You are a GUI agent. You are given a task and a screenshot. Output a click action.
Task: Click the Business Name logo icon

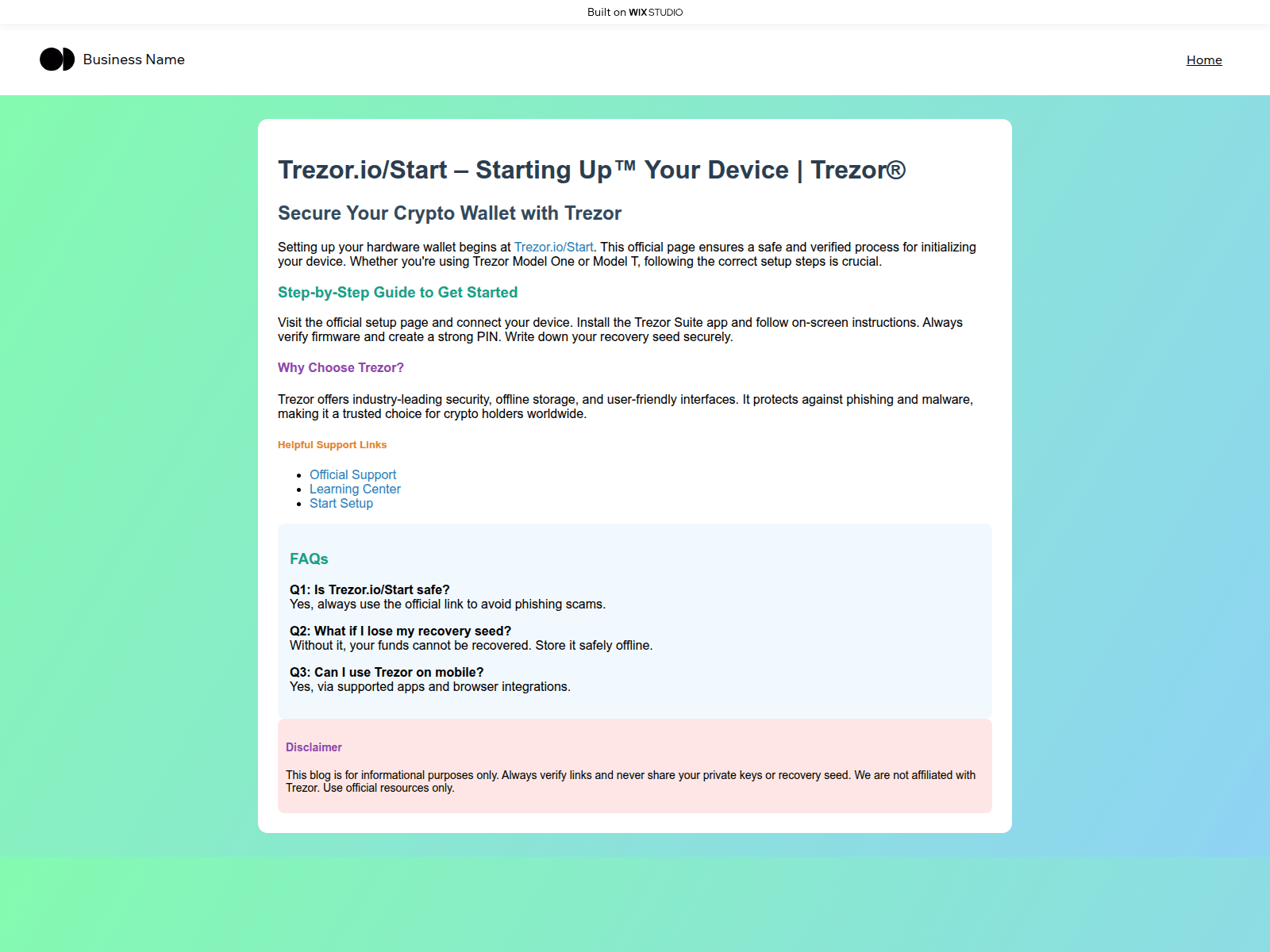[x=57, y=59]
